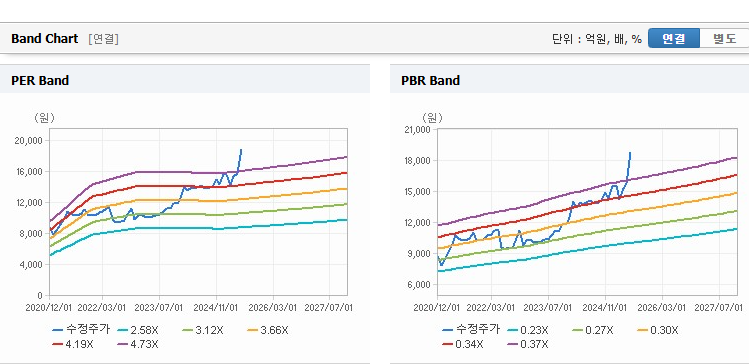Toggle the 0.27X legend entry
The image size is (749, 364).
pos(593,330)
